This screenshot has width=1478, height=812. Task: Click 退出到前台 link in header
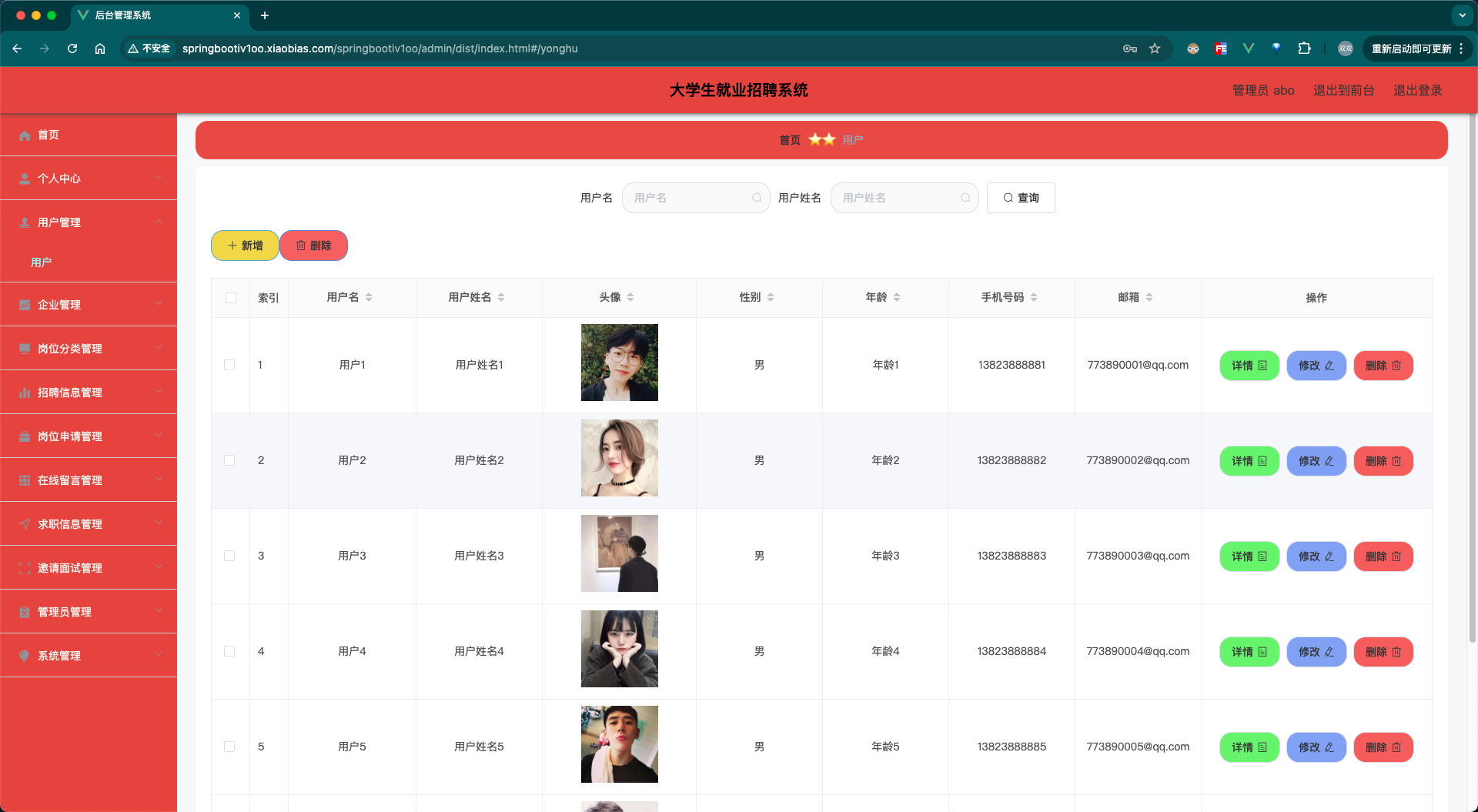click(1343, 90)
